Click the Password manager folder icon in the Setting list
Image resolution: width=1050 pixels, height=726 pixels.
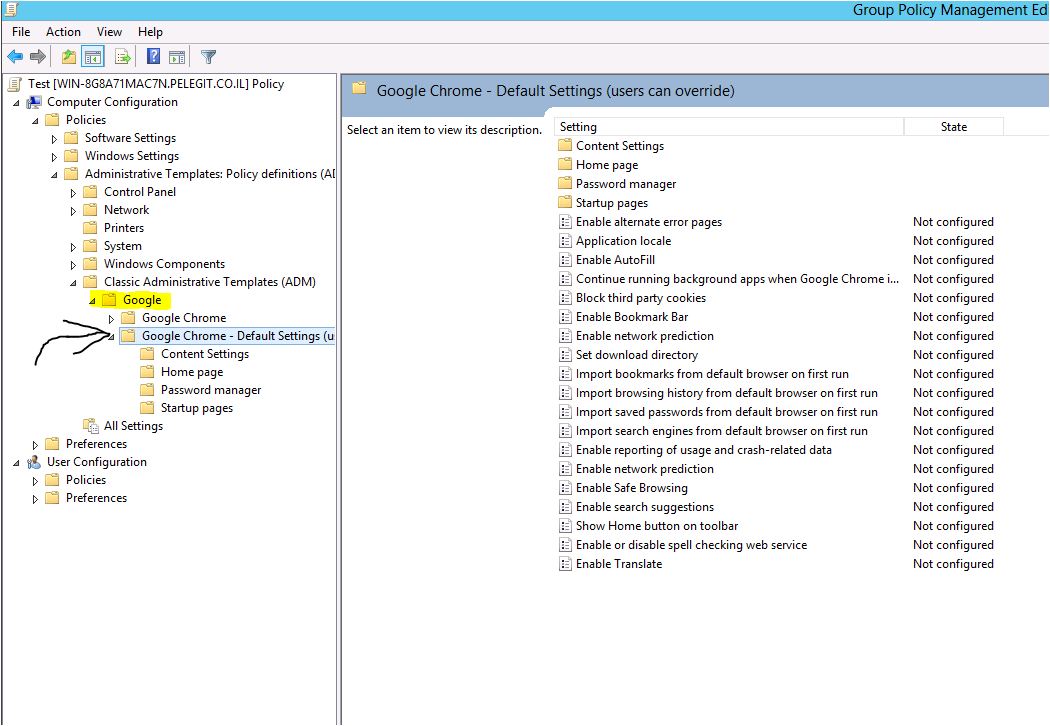pos(565,184)
